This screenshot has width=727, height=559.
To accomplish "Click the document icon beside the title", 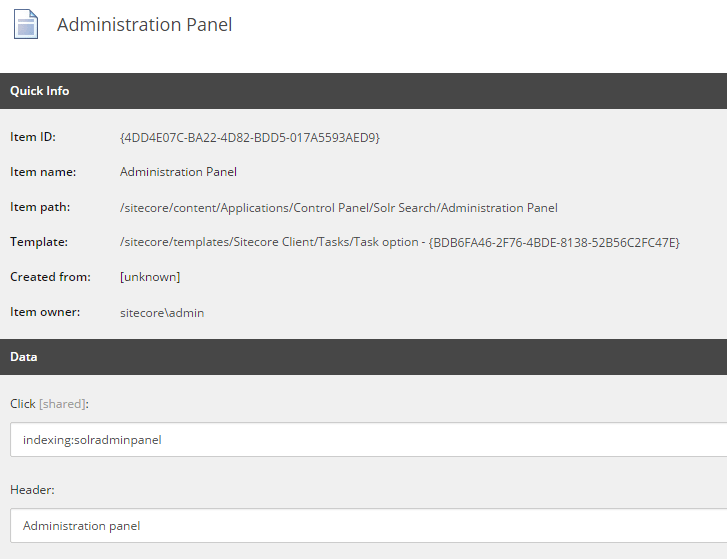I will coord(25,24).
